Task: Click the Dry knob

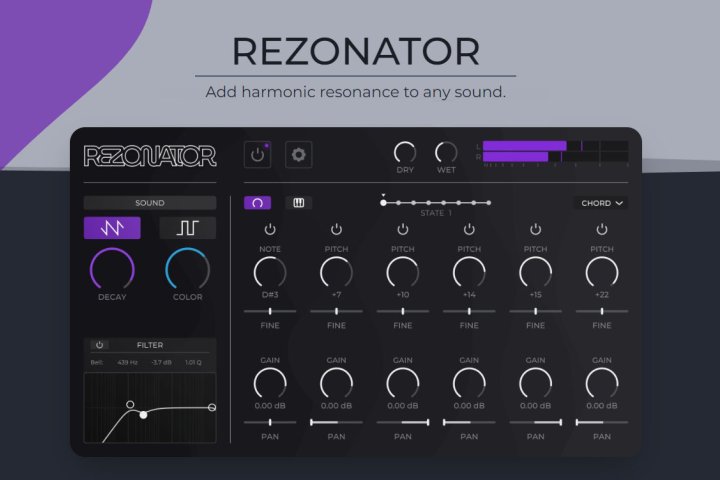Action: 405,152
